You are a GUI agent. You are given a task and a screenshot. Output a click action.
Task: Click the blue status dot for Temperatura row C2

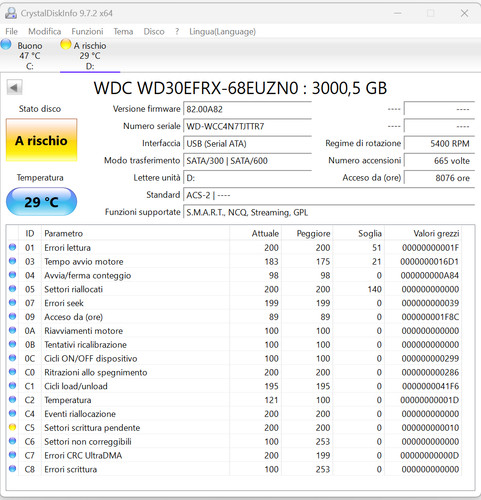coord(12,399)
